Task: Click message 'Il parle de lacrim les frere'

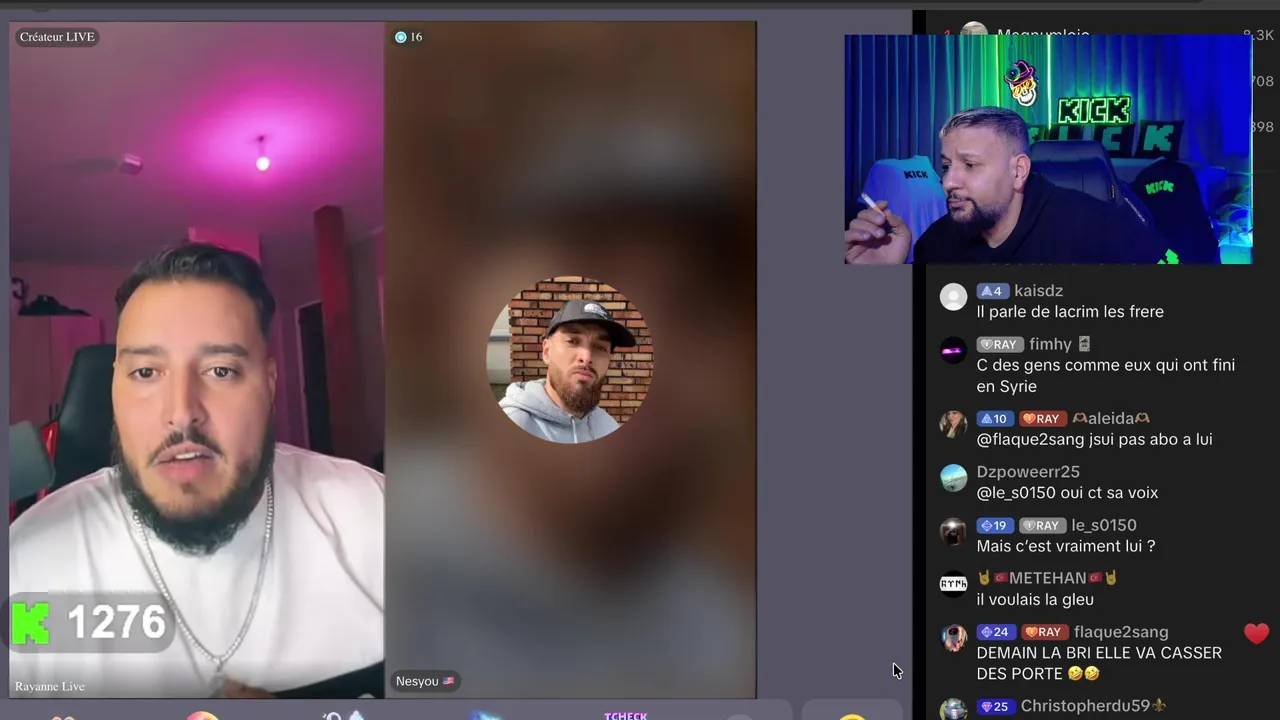Action: coord(1070,312)
